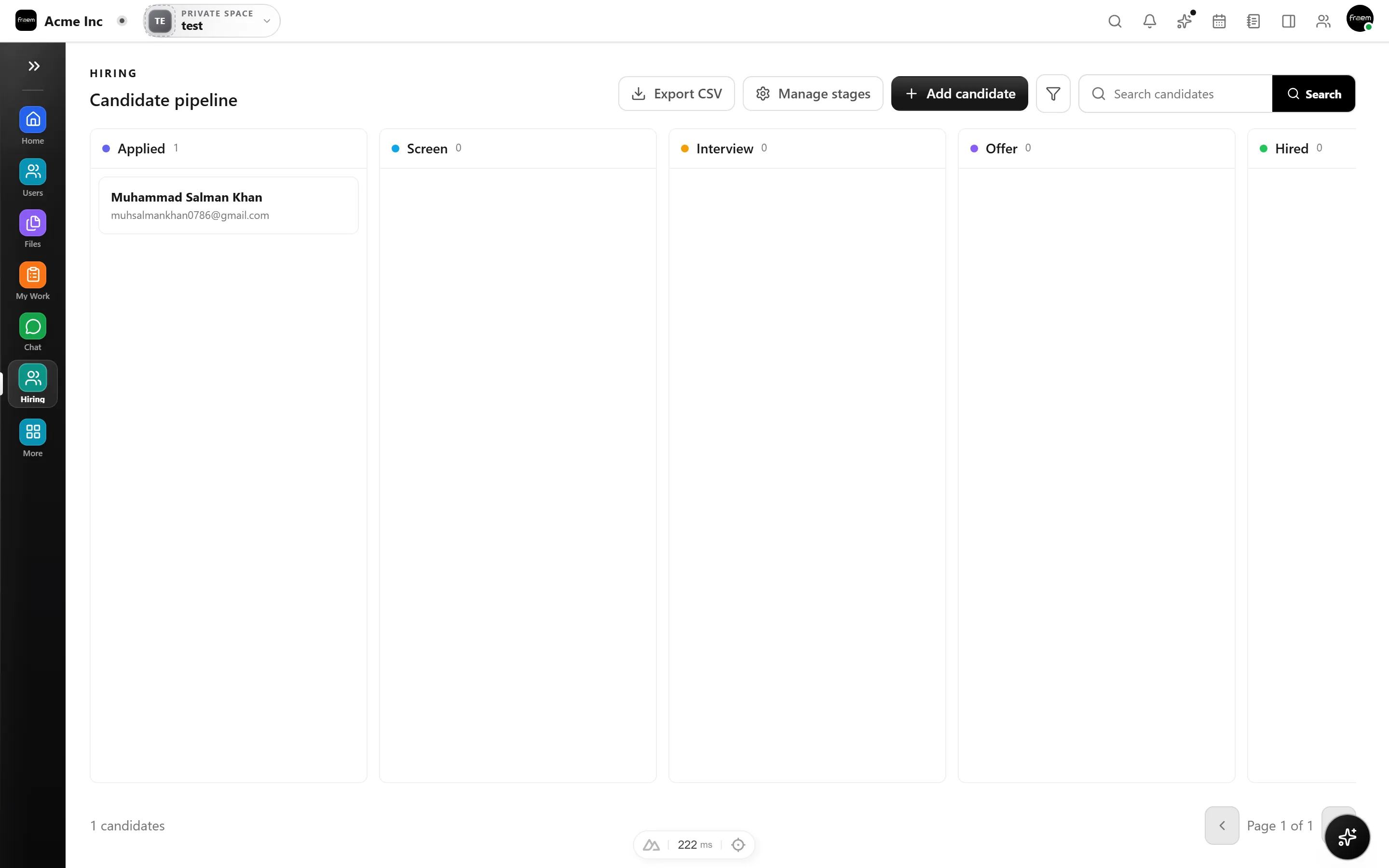This screenshot has height=868, width=1389.
Task: Select the Hiring sidebar item
Action: tap(33, 384)
